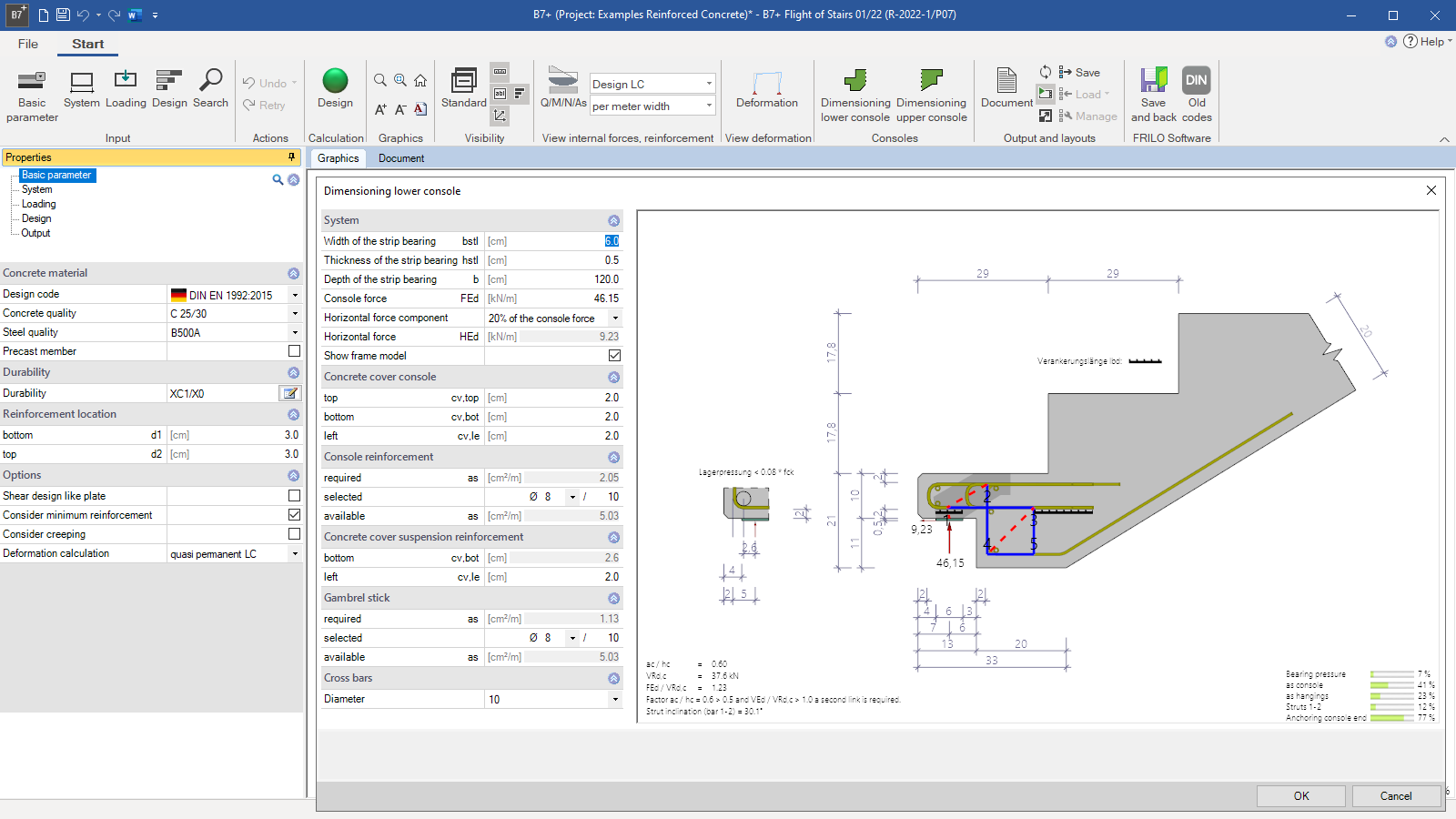Select Output in properties tree
The width and height of the screenshot is (1456, 819).
point(36,233)
